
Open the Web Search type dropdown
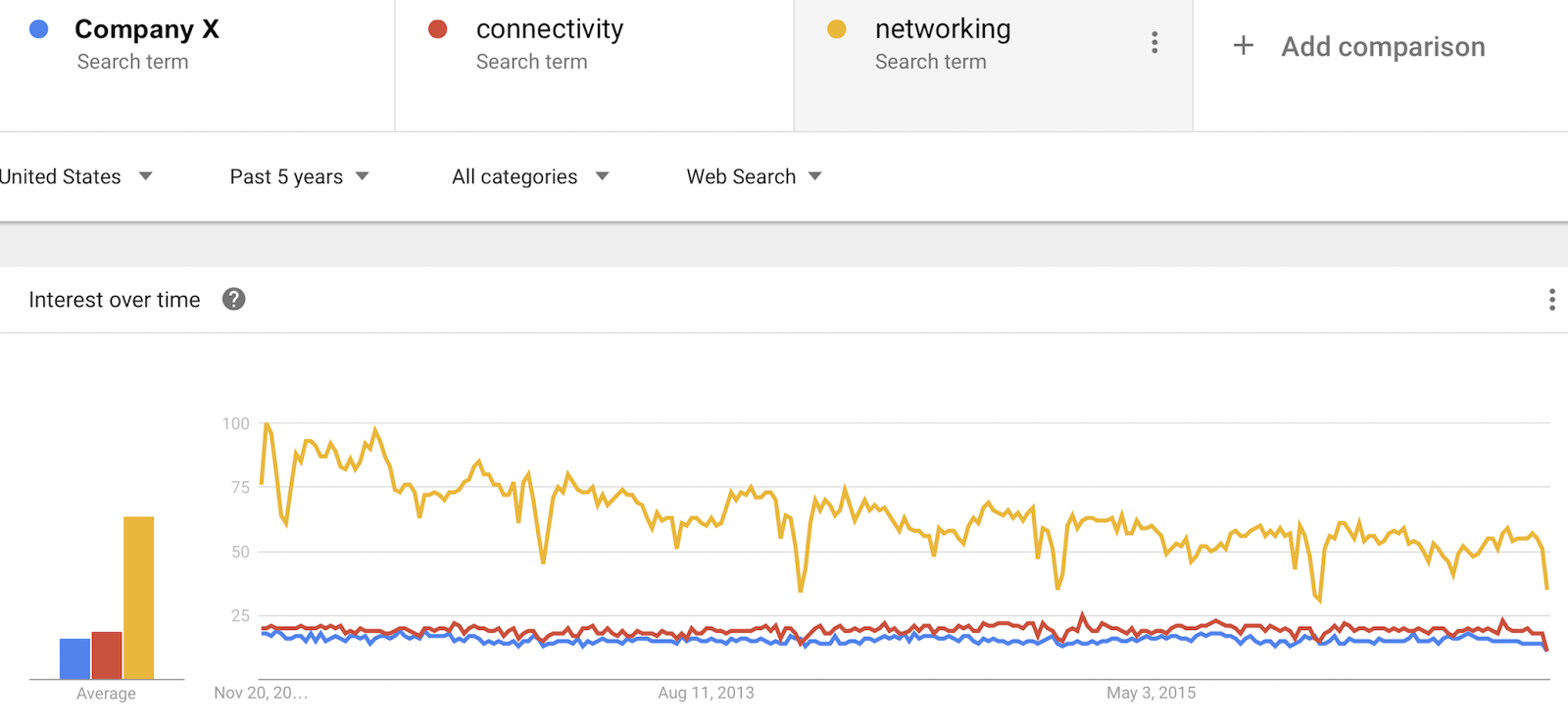pyautogui.click(x=754, y=176)
